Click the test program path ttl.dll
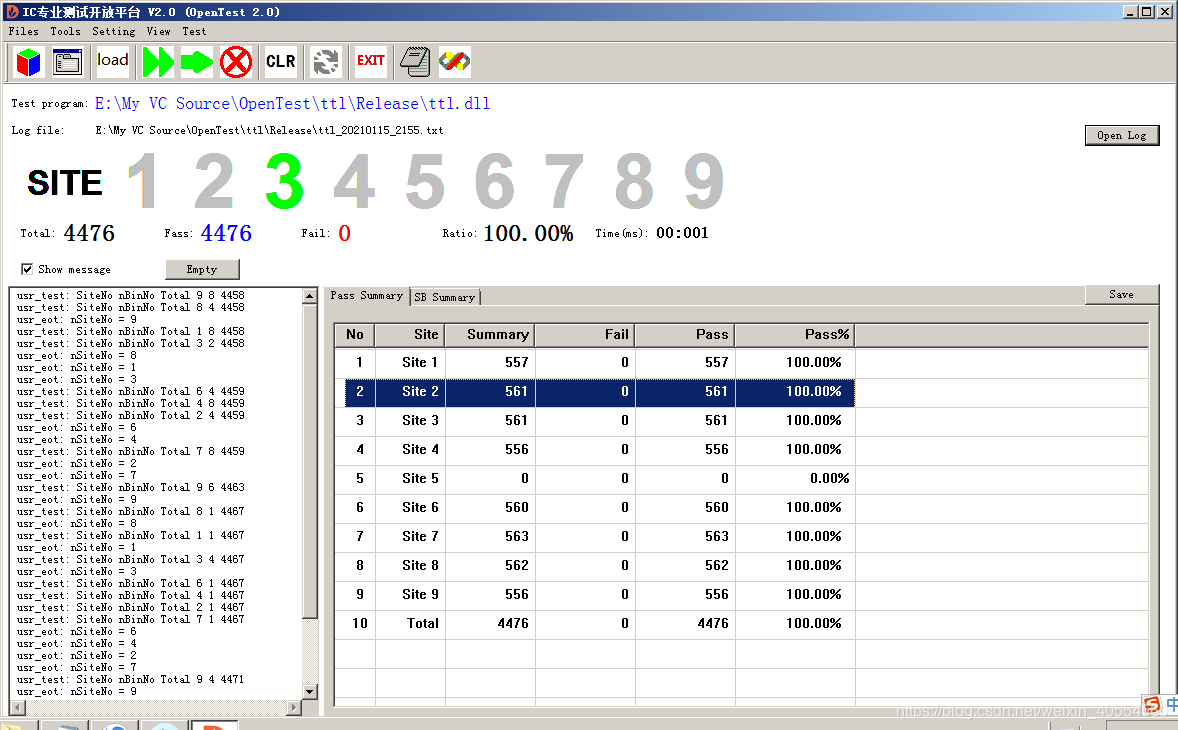Viewport: 1178px width, 730px height. tap(292, 104)
